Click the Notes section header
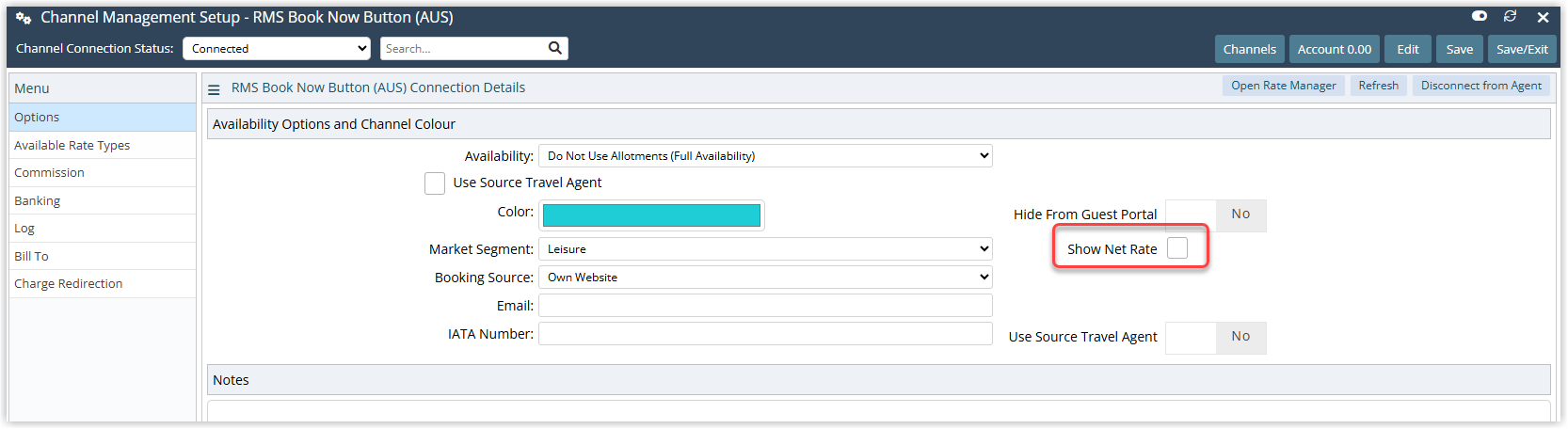Screen dimensions: 1568x429 (x=878, y=380)
